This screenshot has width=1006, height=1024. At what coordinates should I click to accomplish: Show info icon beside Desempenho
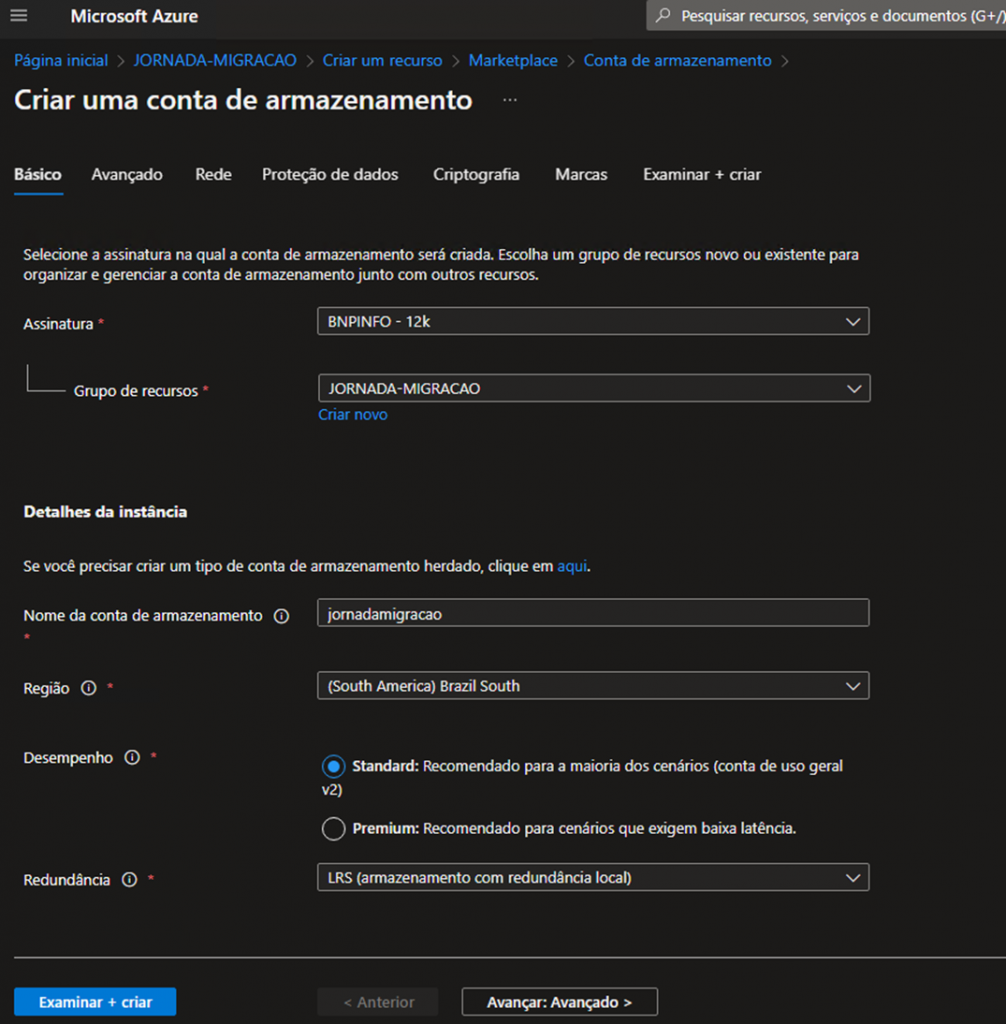tap(132, 758)
